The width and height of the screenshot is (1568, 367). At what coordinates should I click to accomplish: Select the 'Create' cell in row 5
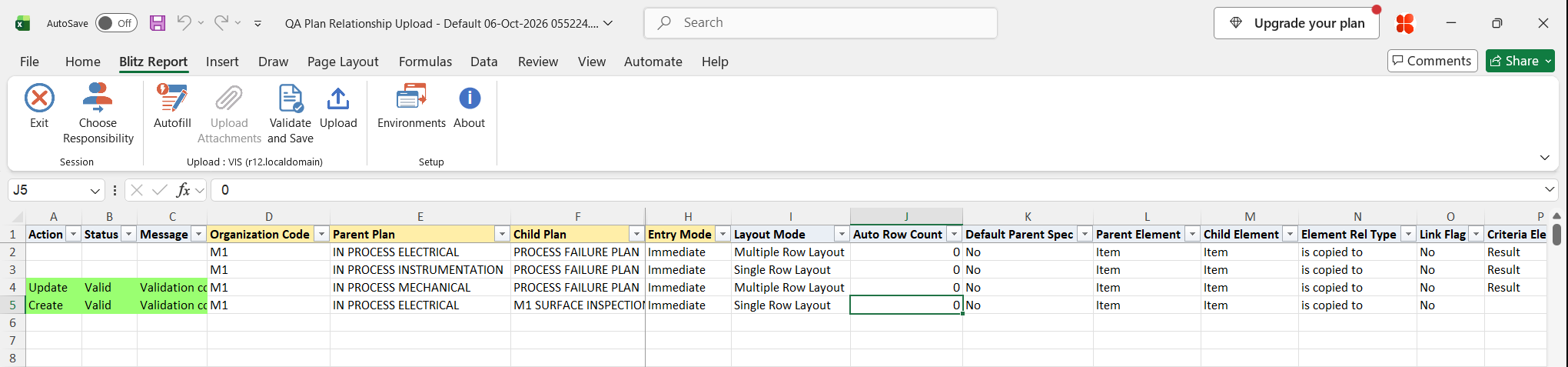[54, 305]
